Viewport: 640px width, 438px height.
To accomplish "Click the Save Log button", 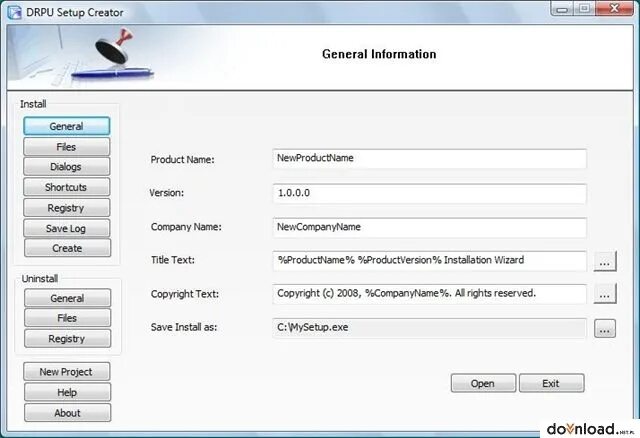I will point(67,228).
